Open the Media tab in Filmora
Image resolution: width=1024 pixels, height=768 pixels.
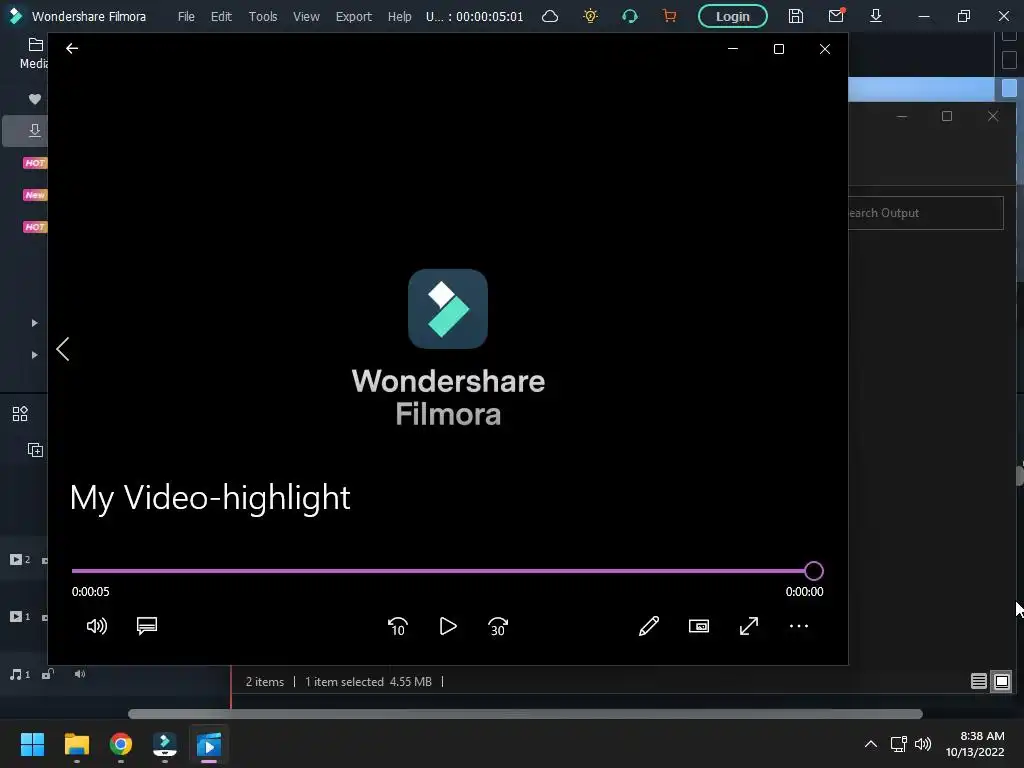pyautogui.click(x=34, y=54)
